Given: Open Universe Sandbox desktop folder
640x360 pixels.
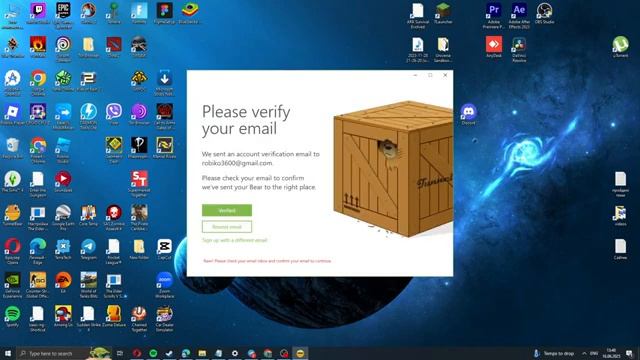Looking at the screenshot, I should click(443, 49).
